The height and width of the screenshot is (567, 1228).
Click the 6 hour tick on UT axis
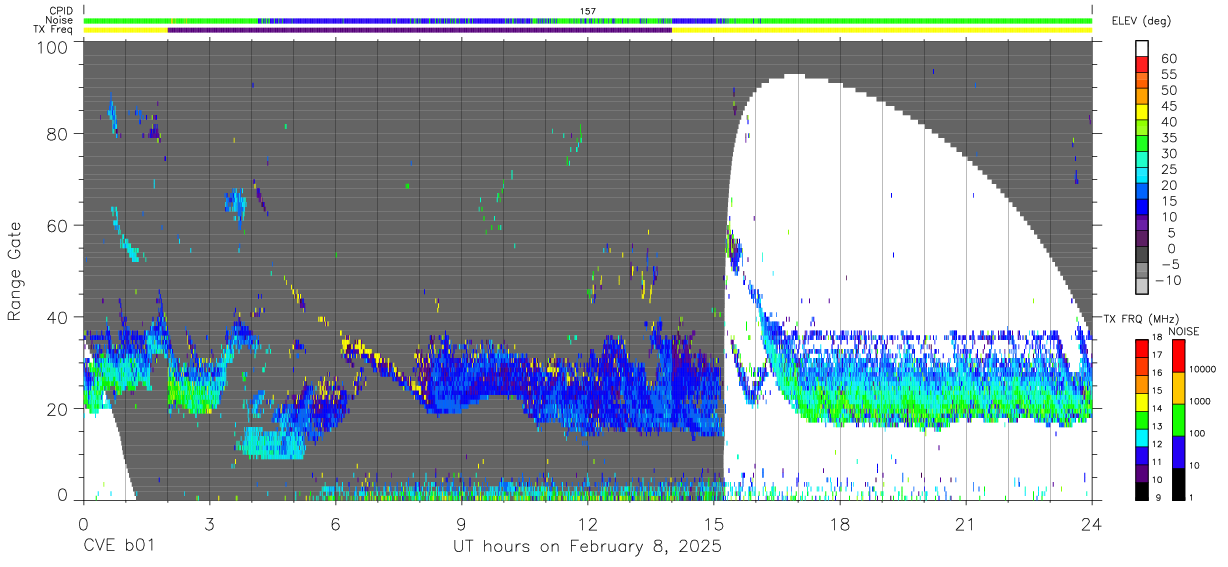[335, 523]
